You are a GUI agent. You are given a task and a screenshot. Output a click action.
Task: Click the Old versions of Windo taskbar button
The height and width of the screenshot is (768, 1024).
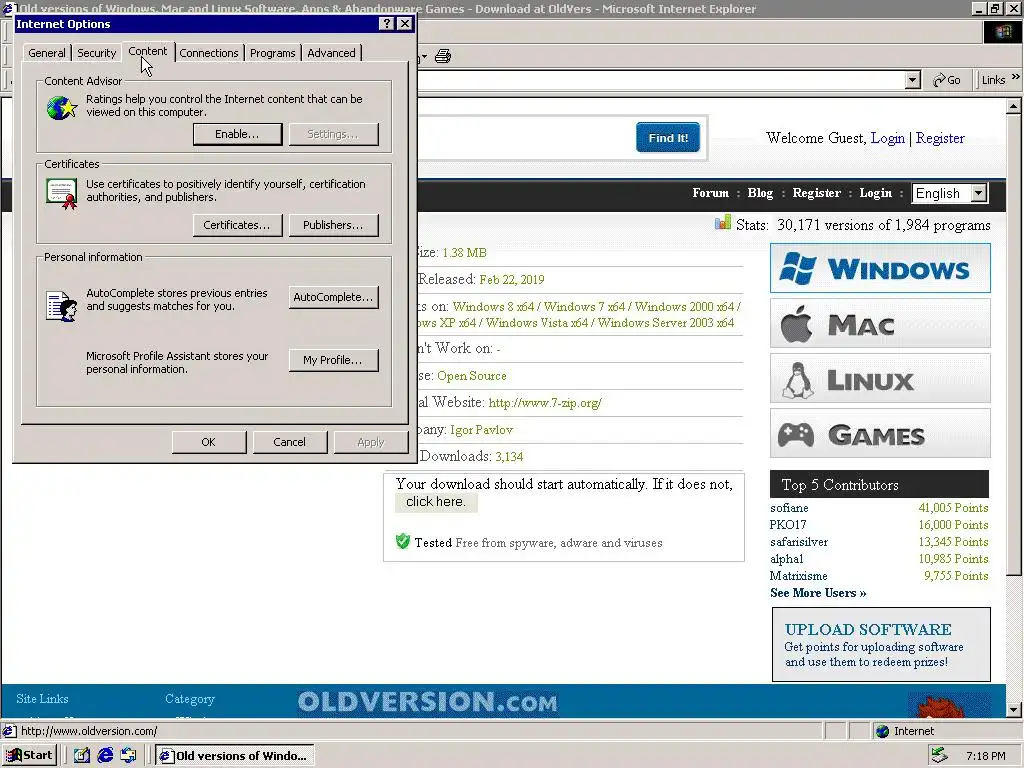[235, 756]
